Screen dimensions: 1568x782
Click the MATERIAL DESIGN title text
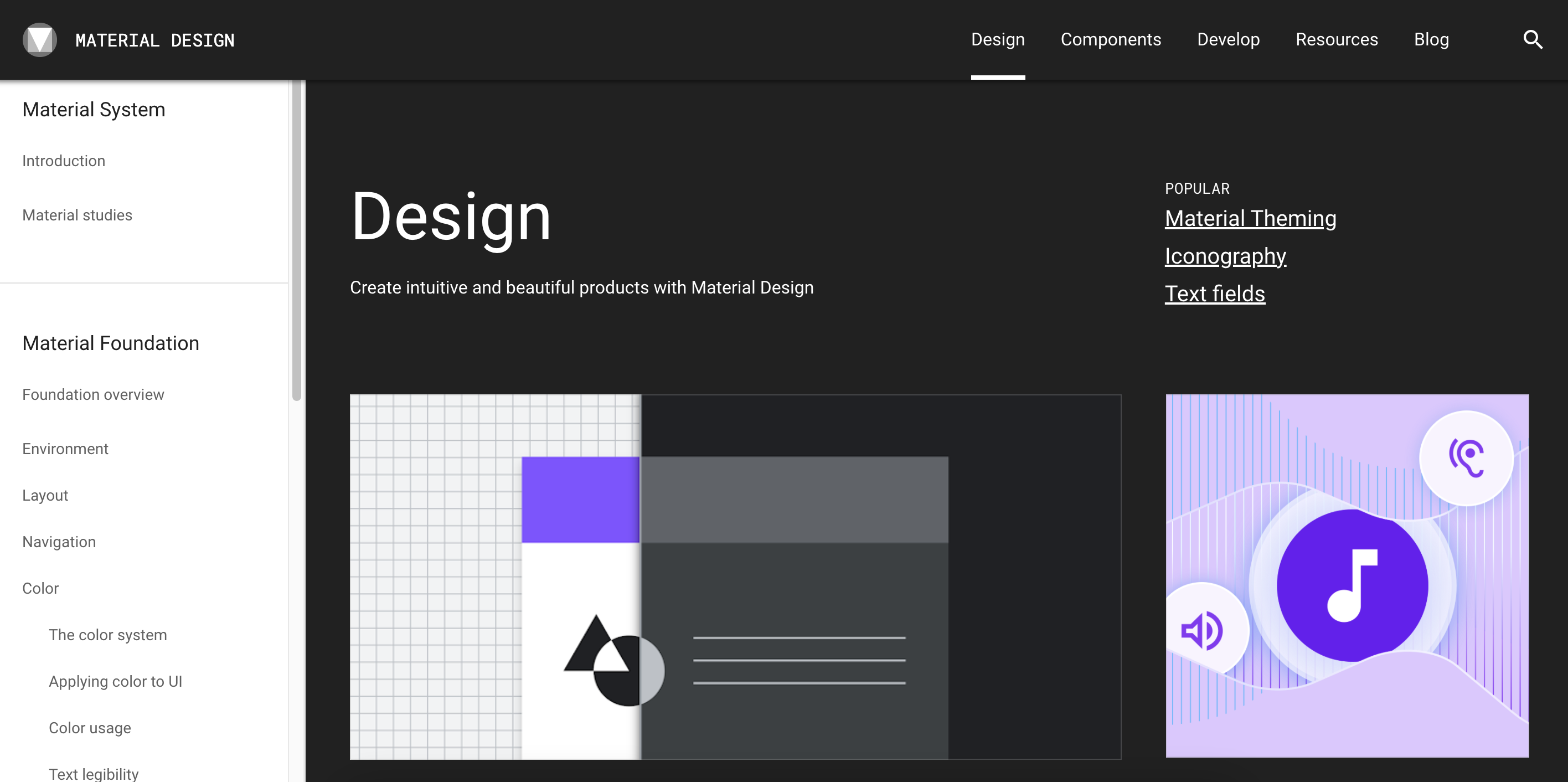(154, 41)
